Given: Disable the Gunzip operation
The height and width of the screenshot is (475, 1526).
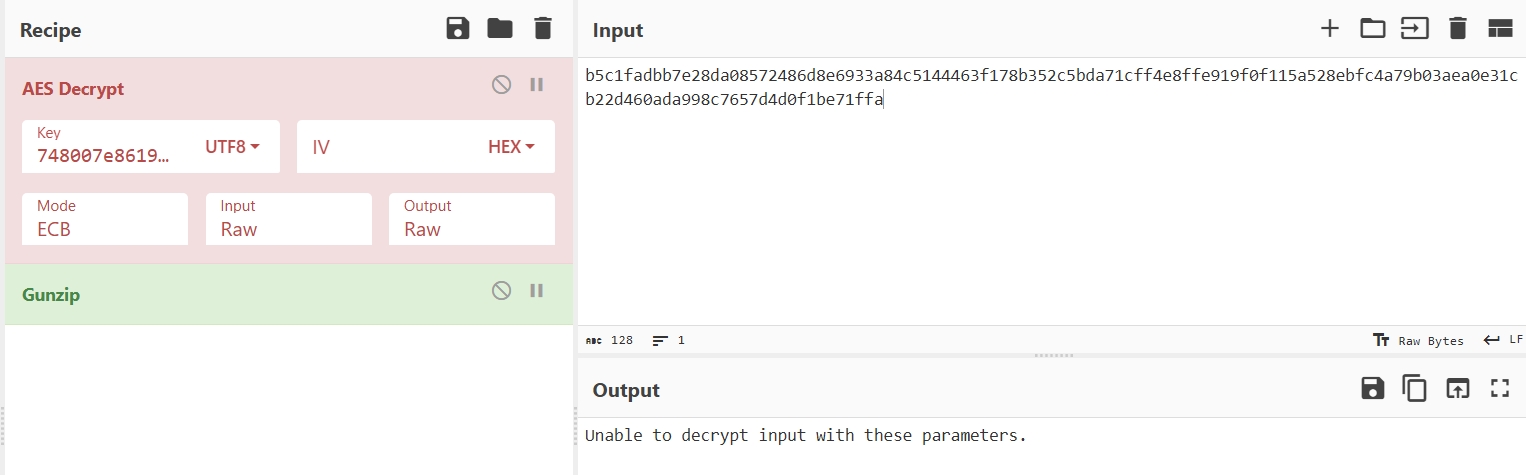Looking at the screenshot, I should coord(501,290).
